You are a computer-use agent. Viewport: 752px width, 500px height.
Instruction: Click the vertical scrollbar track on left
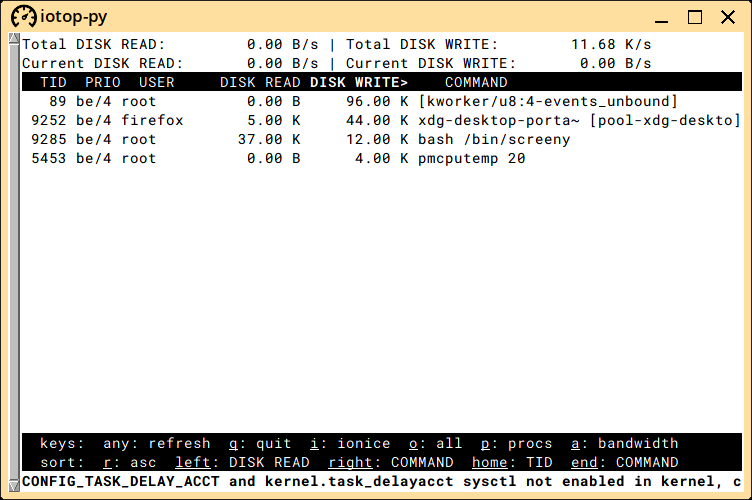pyautogui.click(x=14, y=263)
